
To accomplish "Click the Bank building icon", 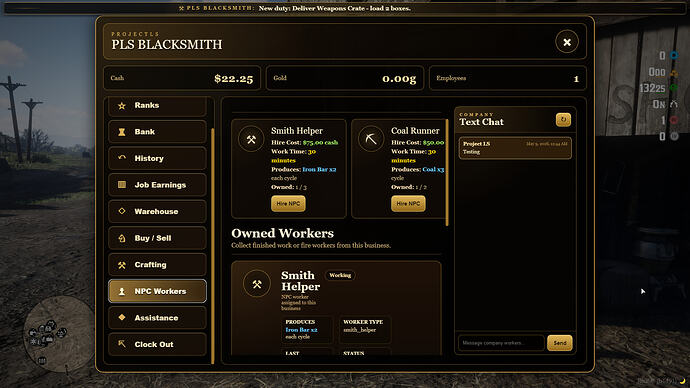I will 122,132.
